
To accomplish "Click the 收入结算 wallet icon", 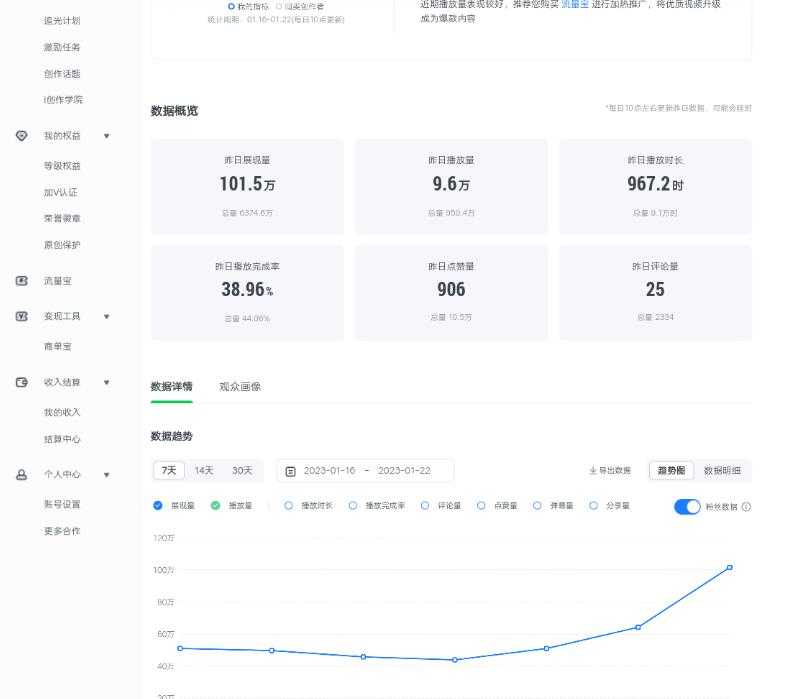I will (x=21, y=382).
